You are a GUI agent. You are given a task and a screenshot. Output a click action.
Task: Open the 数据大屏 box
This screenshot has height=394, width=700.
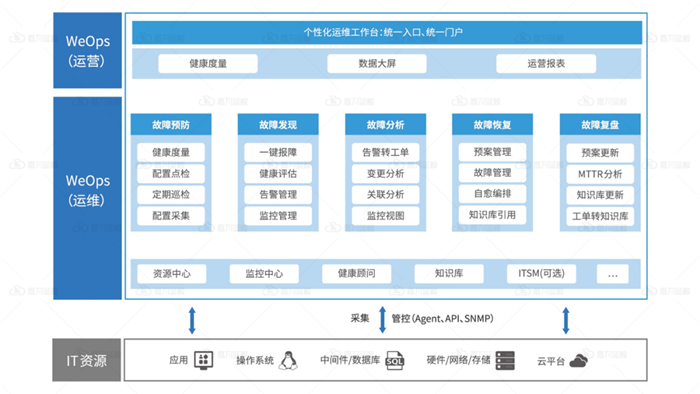(x=377, y=63)
